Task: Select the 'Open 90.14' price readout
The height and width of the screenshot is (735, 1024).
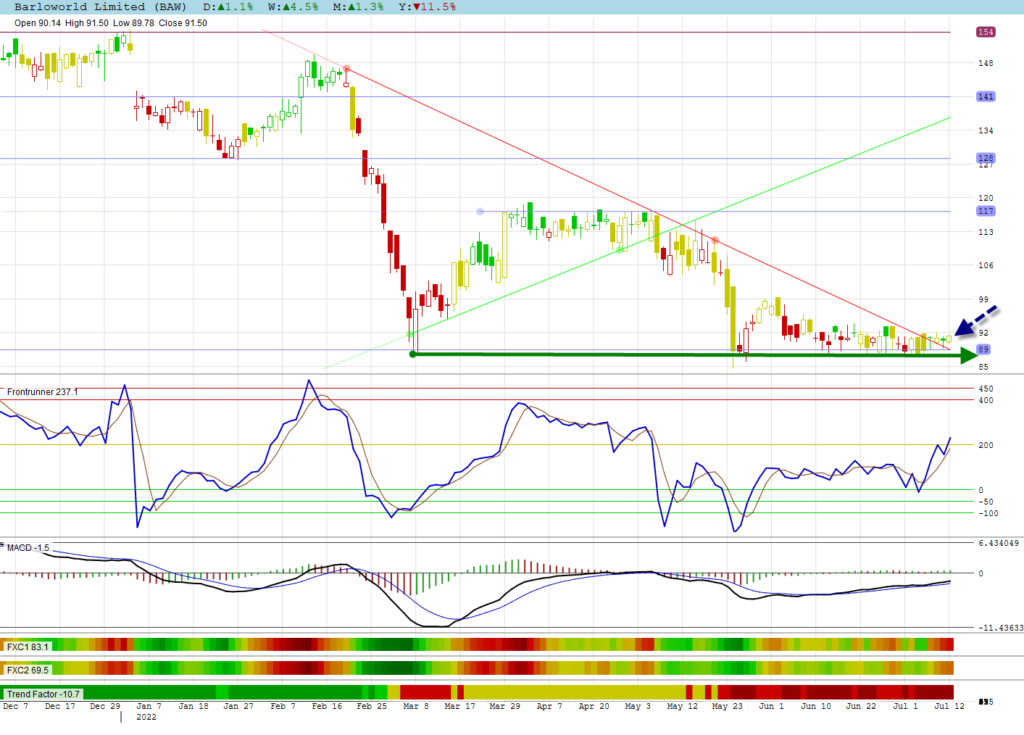Action: click(x=37, y=23)
